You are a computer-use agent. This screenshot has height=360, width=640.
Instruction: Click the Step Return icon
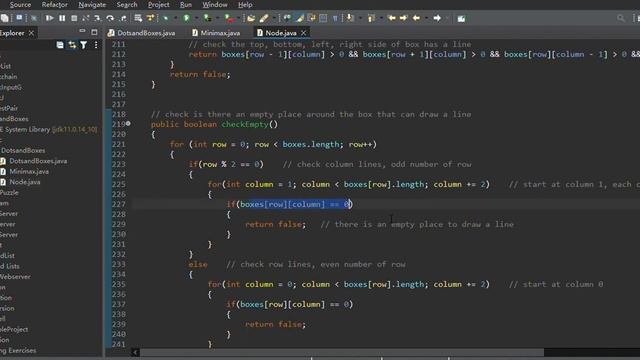[x=122, y=18]
